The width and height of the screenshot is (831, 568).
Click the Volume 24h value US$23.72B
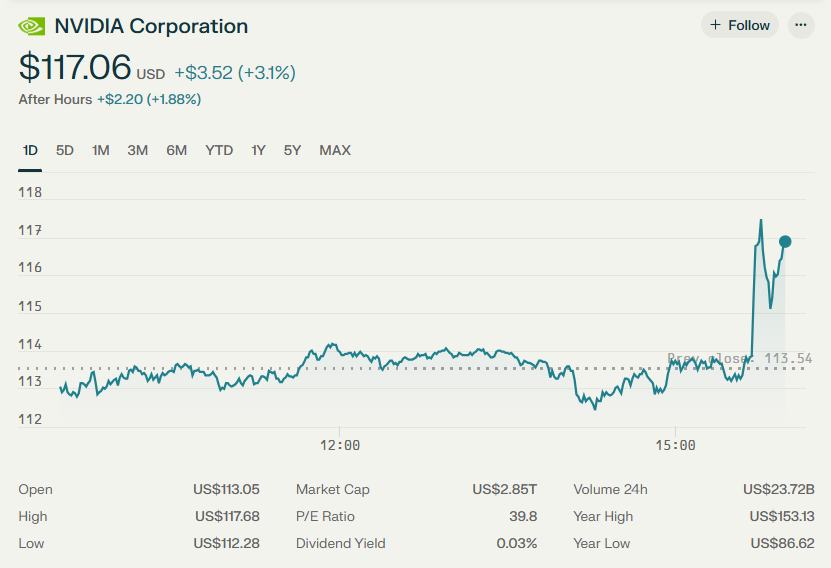pyautogui.click(x=779, y=489)
